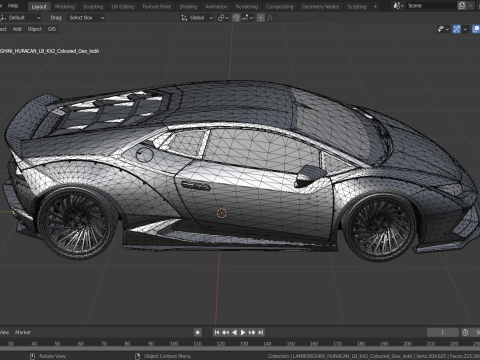Open viewport object visibility dropdown
This screenshot has height=360, width=480.
click(x=443, y=29)
